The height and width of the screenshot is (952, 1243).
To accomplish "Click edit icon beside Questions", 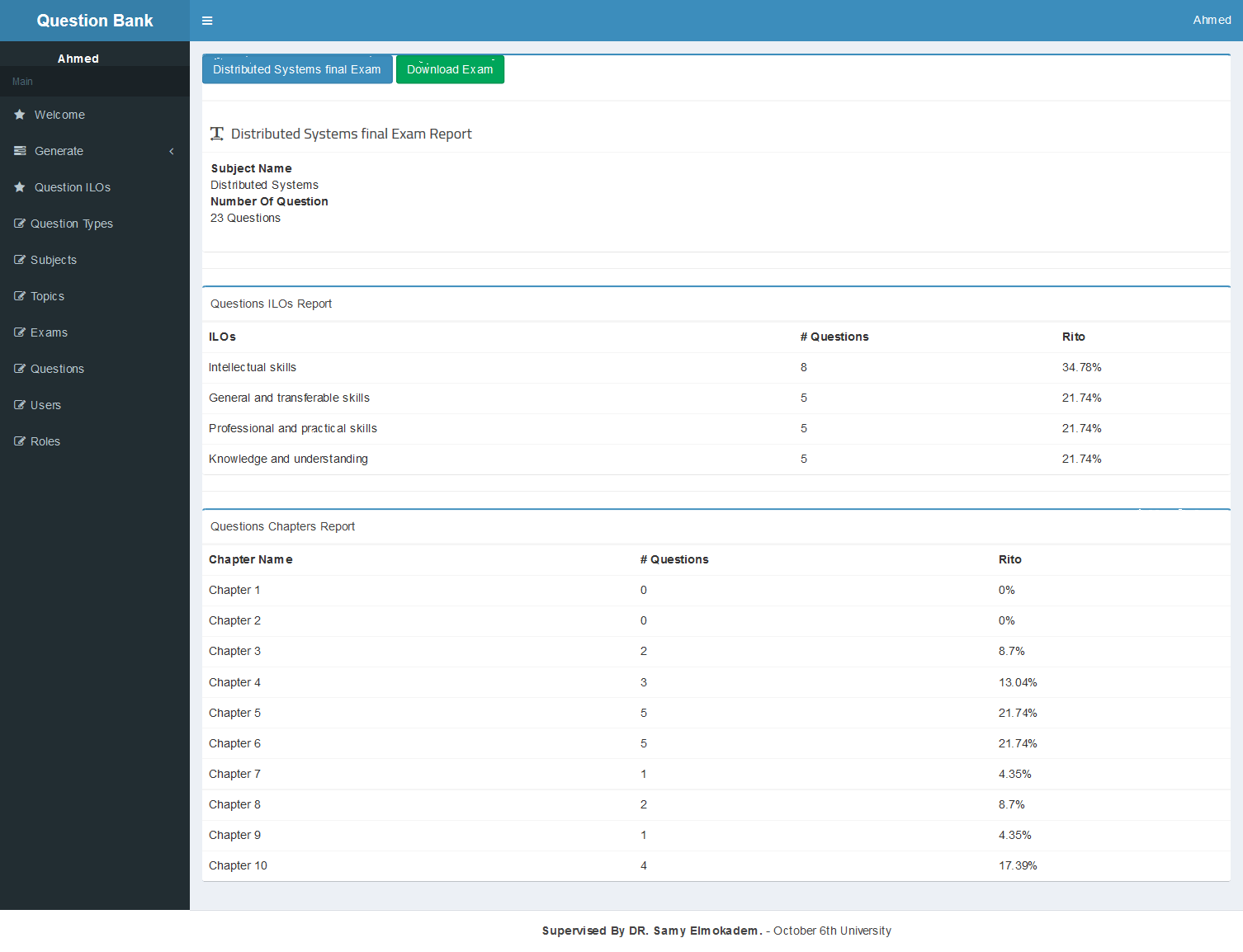I will [x=20, y=369].
